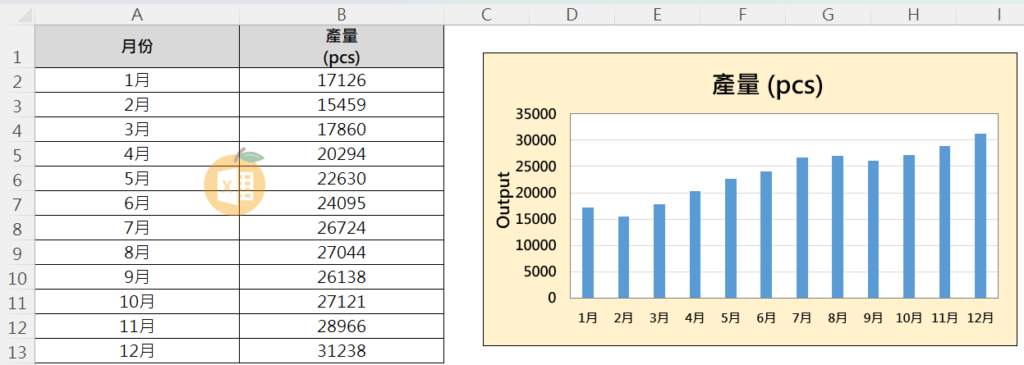Click the 6月 label on chart axis
The image size is (1024, 365).
click(x=766, y=318)
